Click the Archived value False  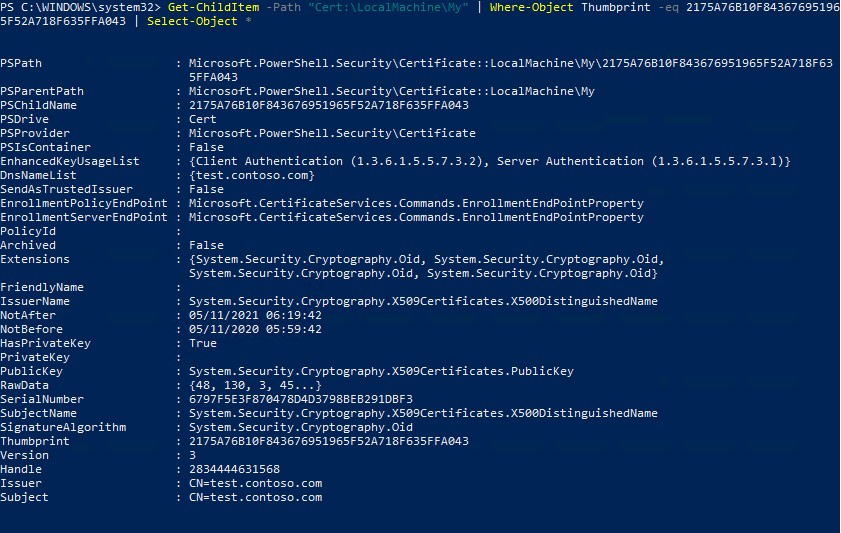click(206, 245)
